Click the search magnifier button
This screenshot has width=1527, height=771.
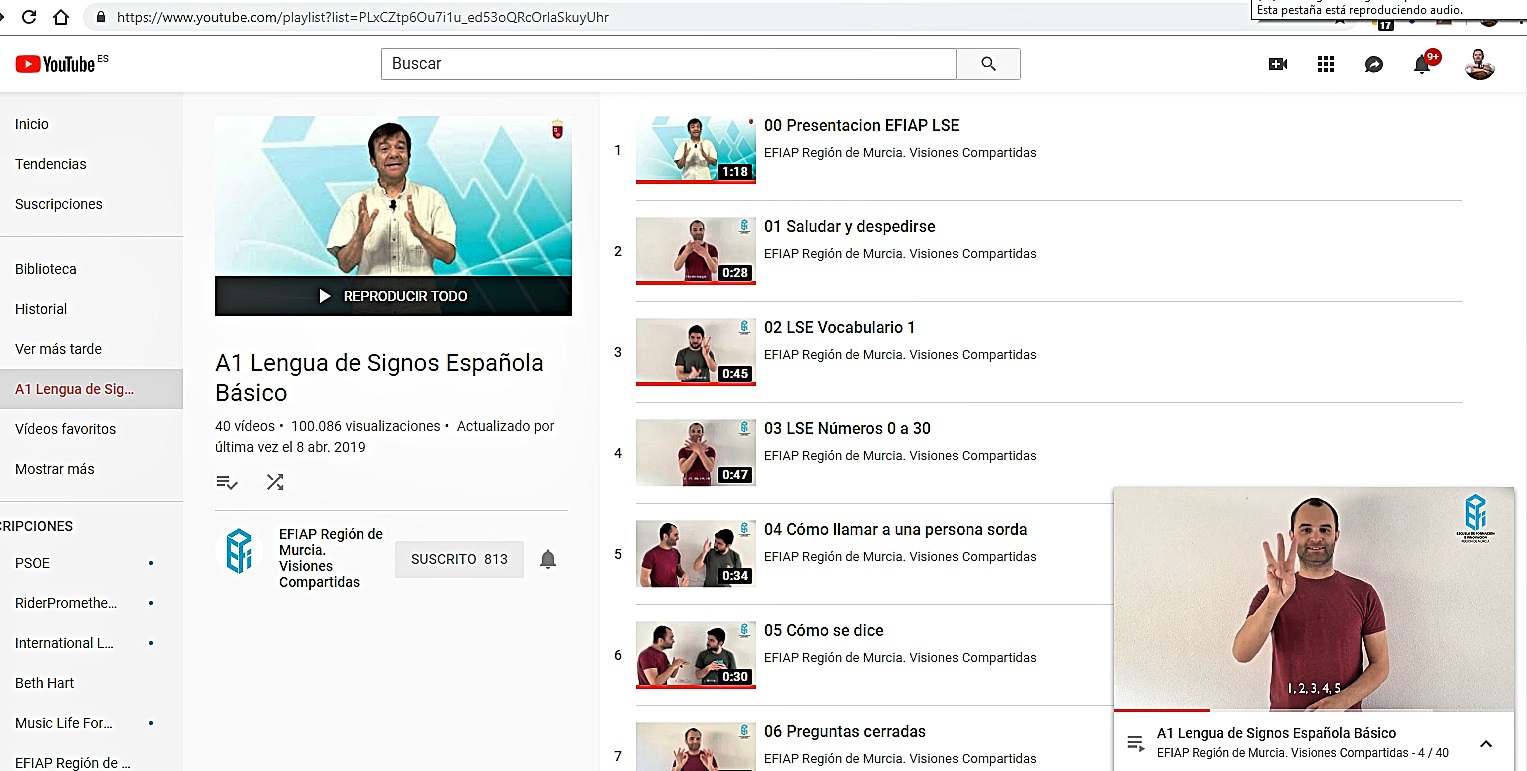988,64
